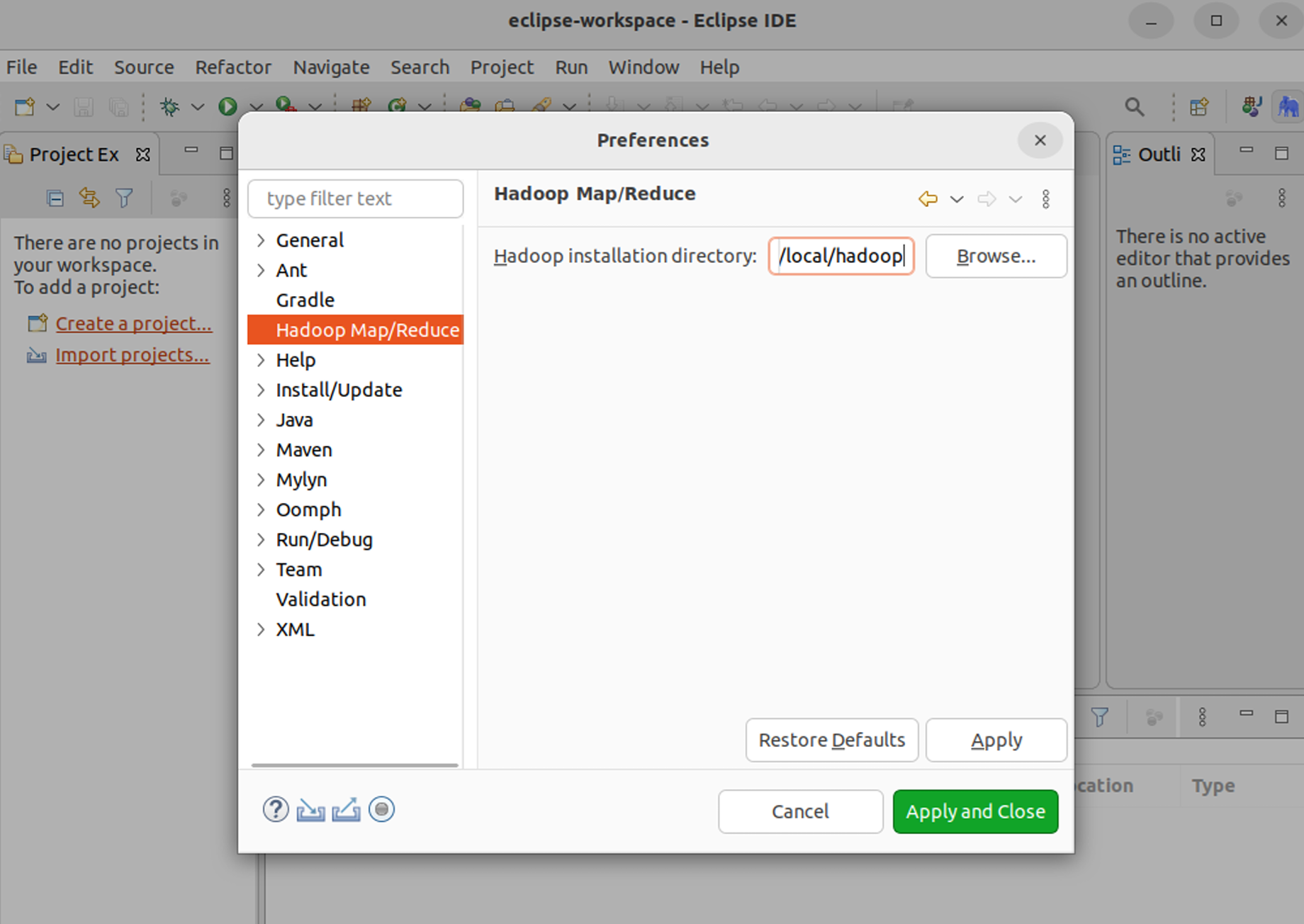The image size is (1304, 924).
Task: Expand the Install/Update node
Action: [261, 390]
